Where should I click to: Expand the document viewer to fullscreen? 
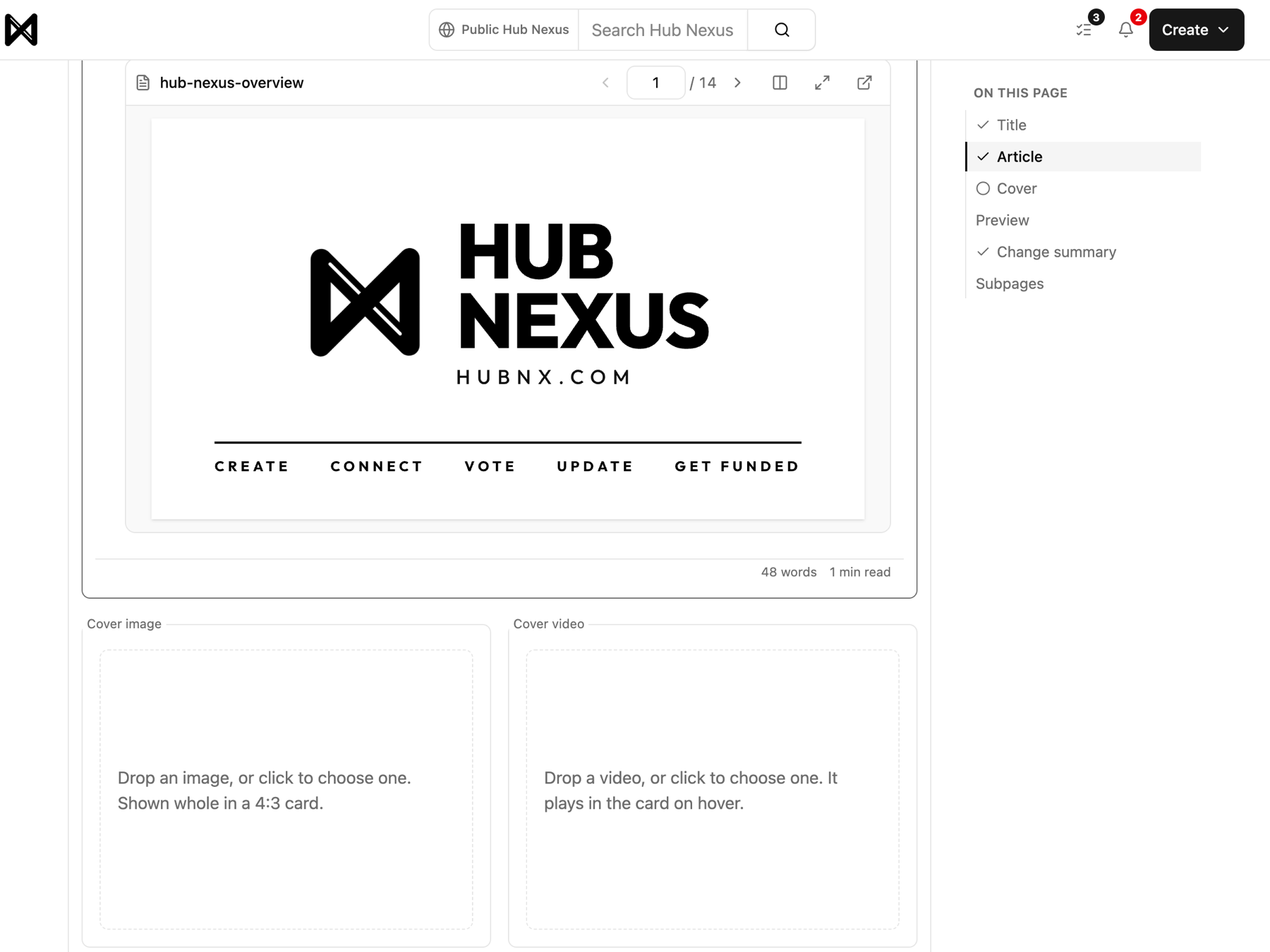[822, 83]
